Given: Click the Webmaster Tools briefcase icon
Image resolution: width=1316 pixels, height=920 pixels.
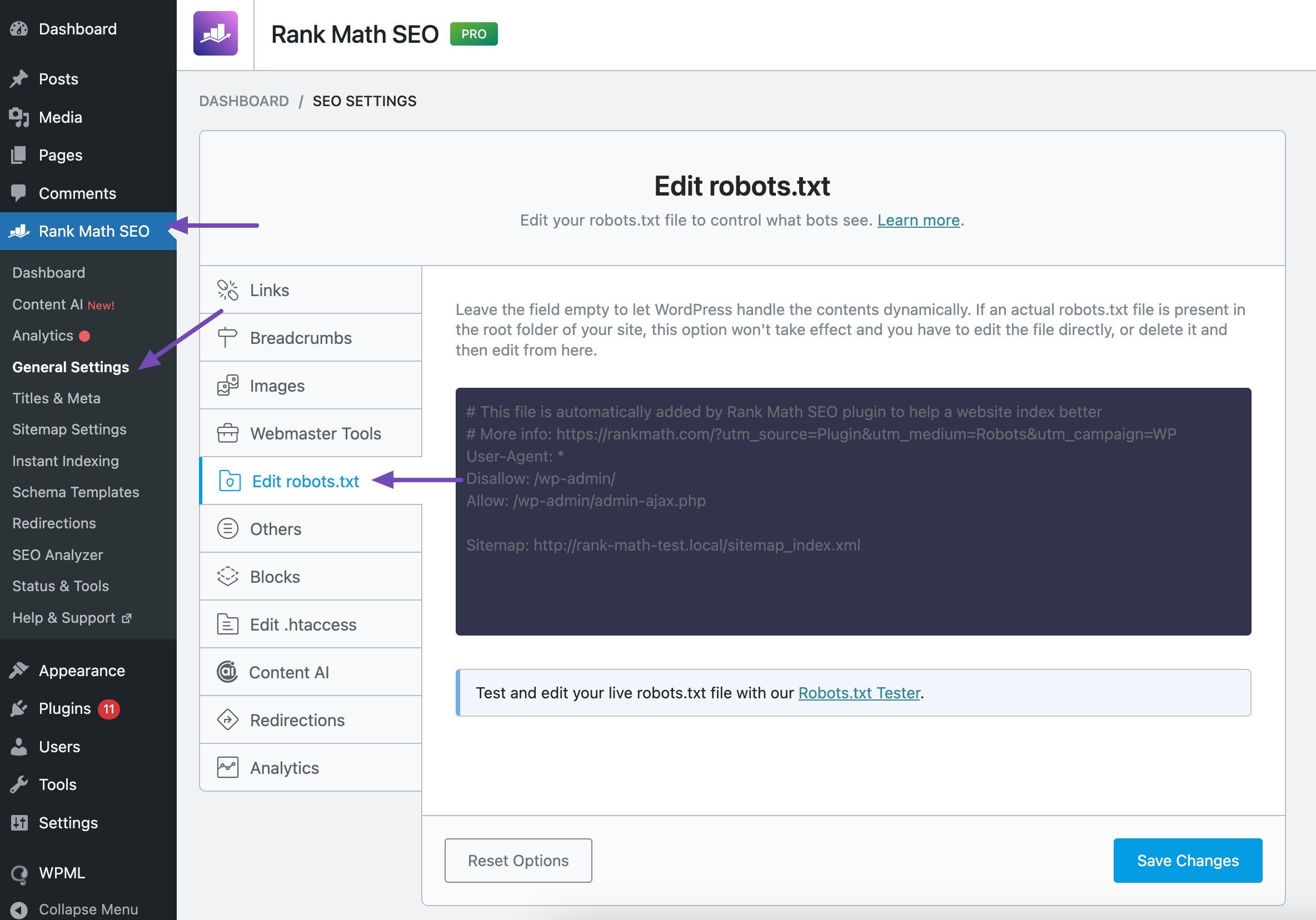Looking at the screenshot, I should pos(227,433).
